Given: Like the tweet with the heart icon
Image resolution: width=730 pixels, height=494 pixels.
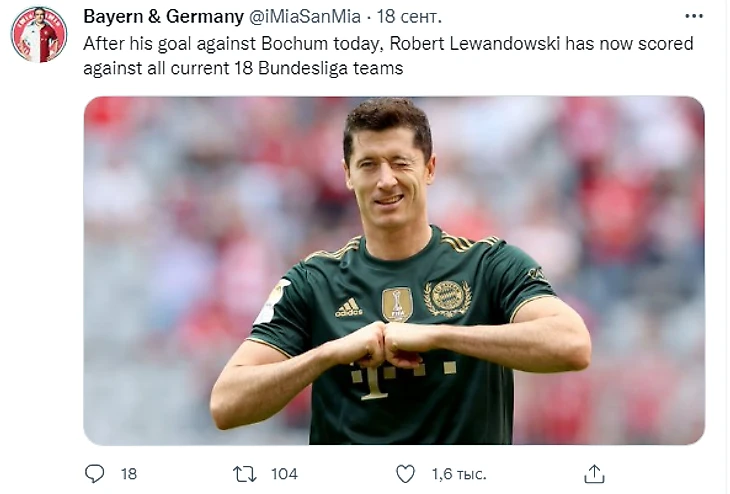Looking at the screenshot, I should click(405, 474).
